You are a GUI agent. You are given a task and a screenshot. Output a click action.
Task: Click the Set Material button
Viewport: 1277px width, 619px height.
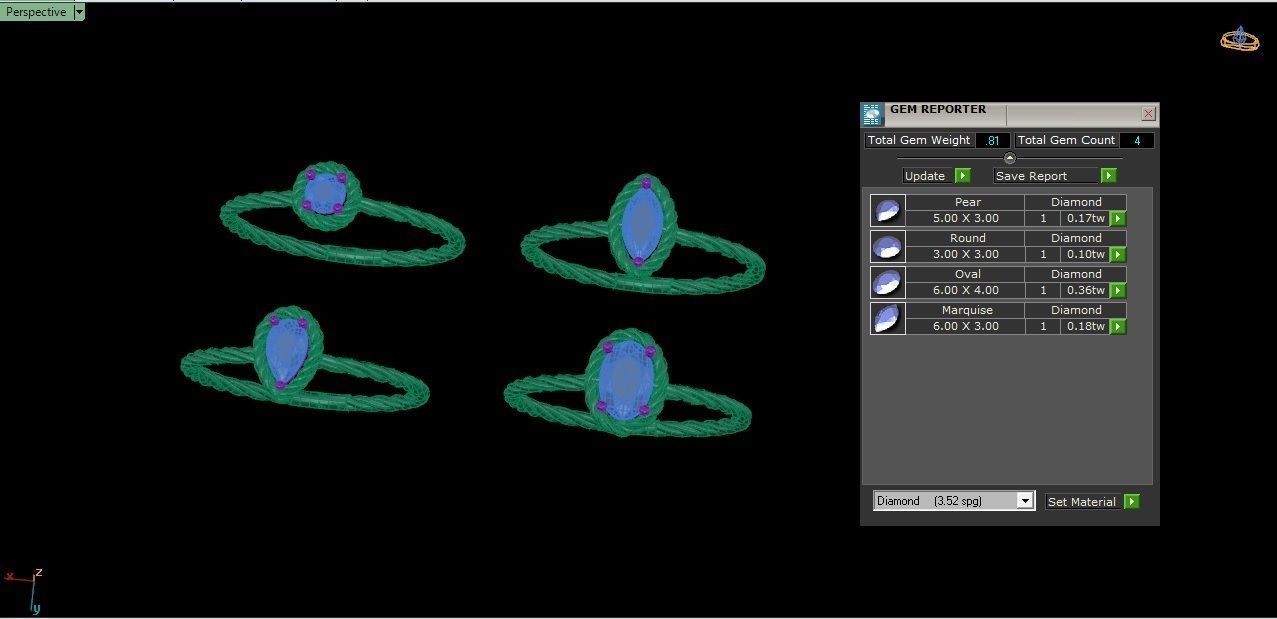[1081, 502]
